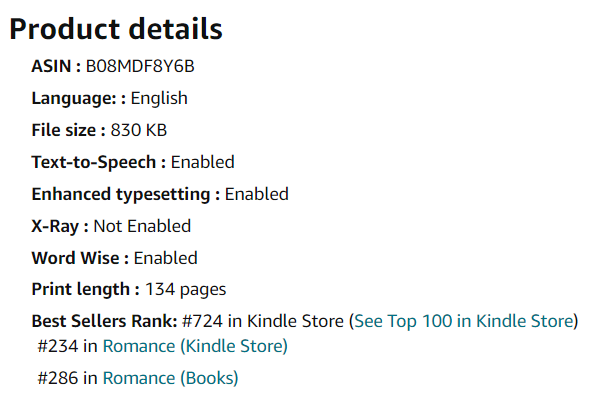The height and width of the screenshot is (408, 596).
Task: Click the File size value 830 KB
Action: pyautogui.click(x=139, y=130)
